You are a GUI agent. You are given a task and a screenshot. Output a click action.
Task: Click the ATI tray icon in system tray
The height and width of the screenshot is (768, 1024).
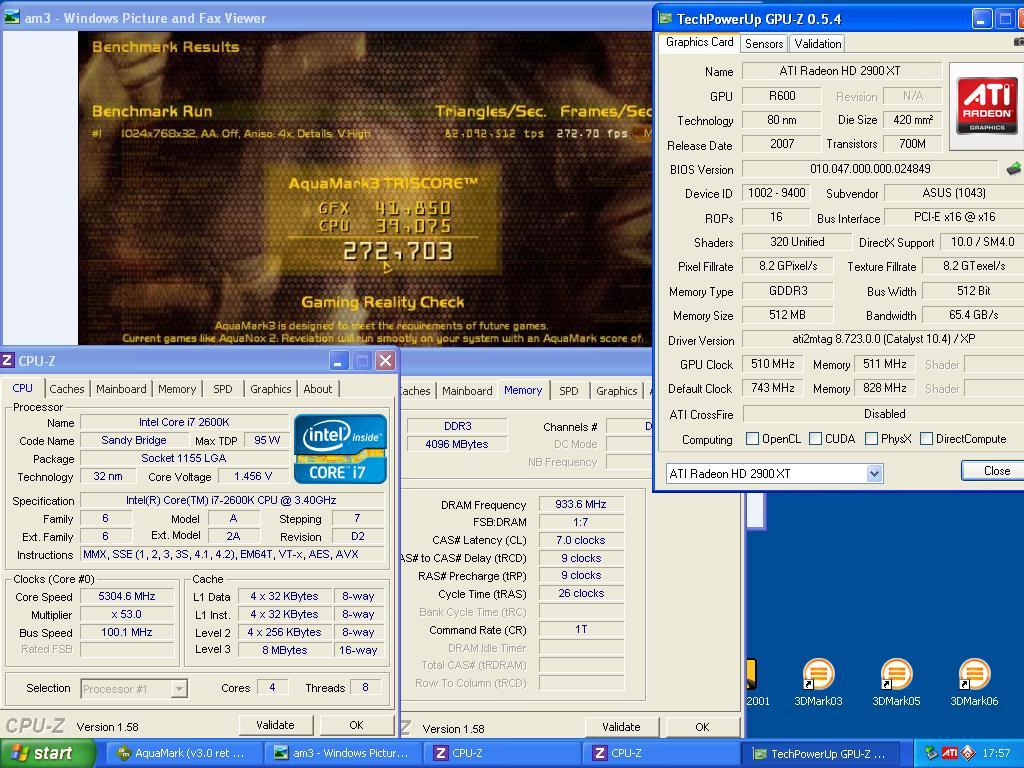point(950,754)
